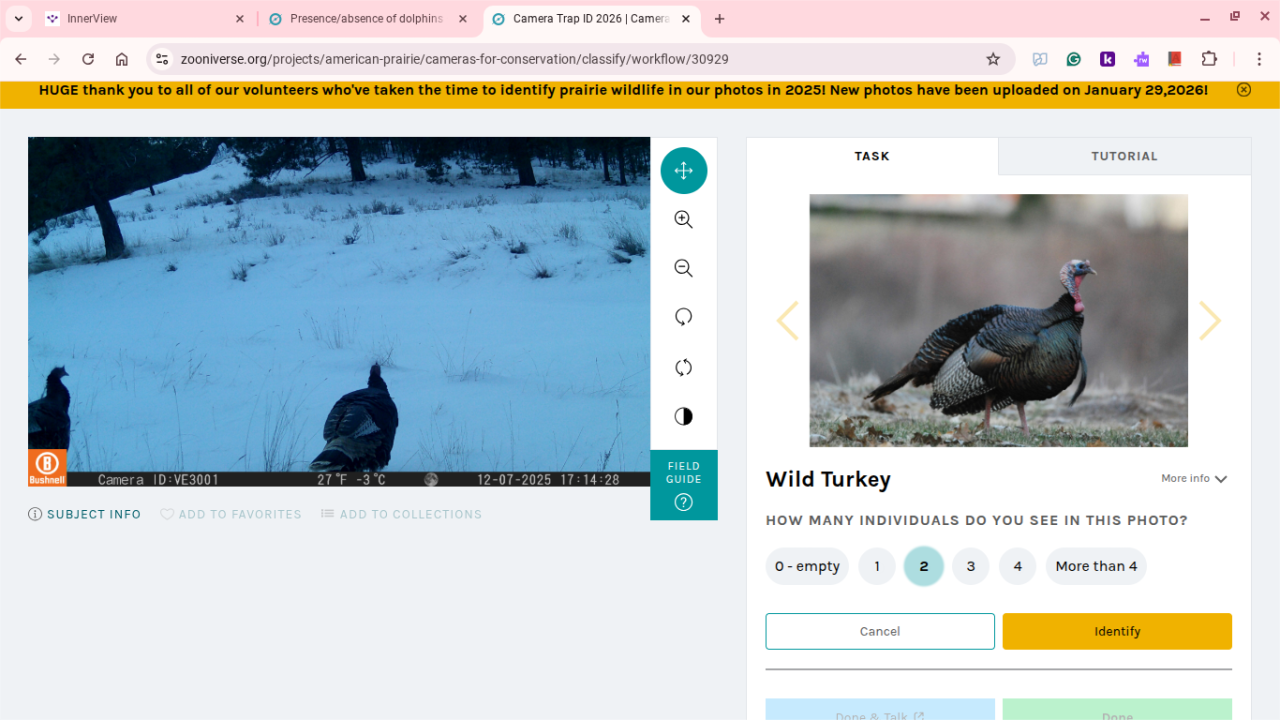
Task: Go back to the previous page
Action: [21, 59]
